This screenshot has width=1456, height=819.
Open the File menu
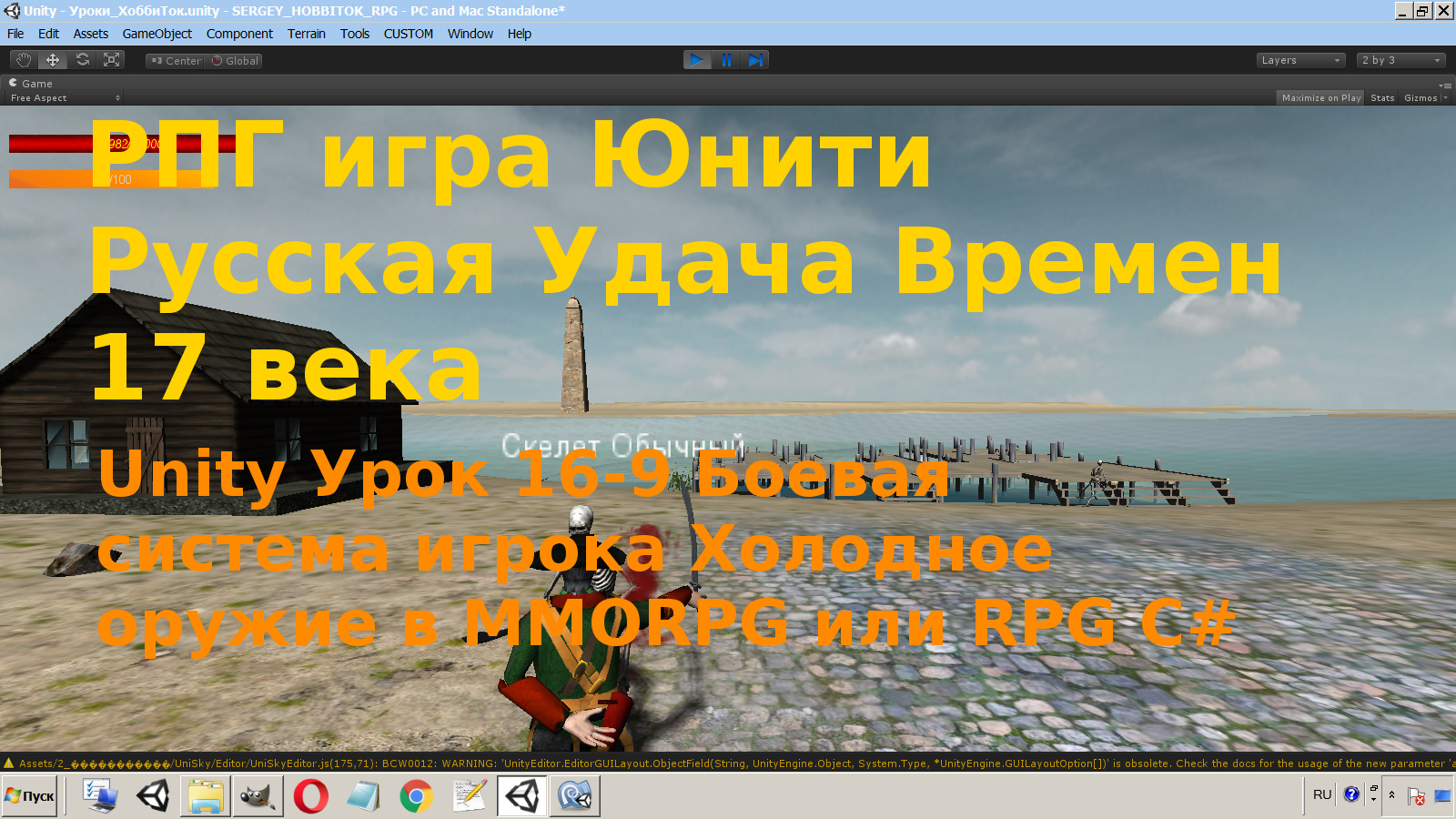coord(15,34)
